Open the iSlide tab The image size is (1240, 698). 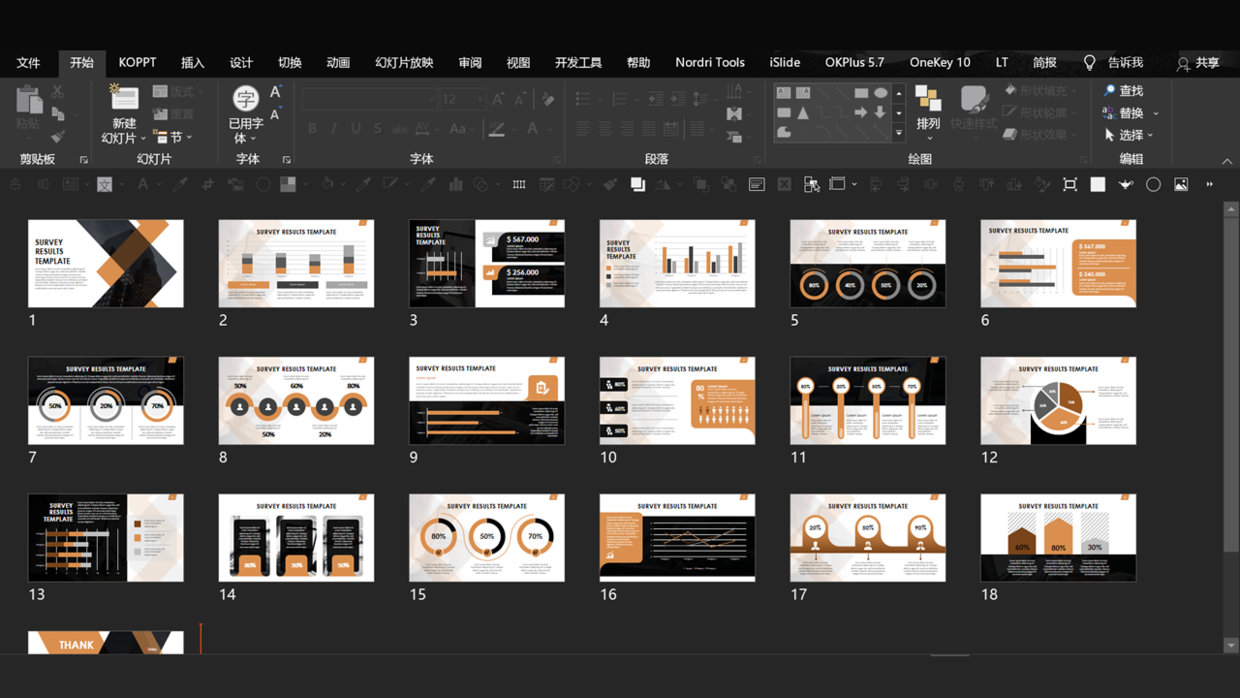784,62
